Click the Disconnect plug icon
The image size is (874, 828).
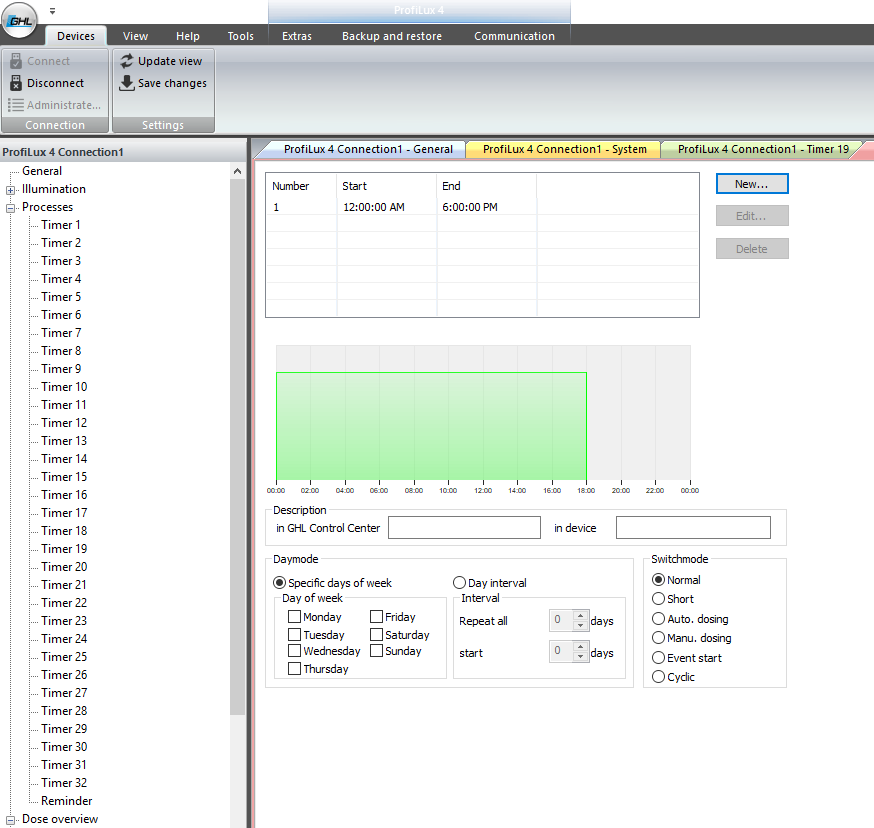click(x=16, y=83)
